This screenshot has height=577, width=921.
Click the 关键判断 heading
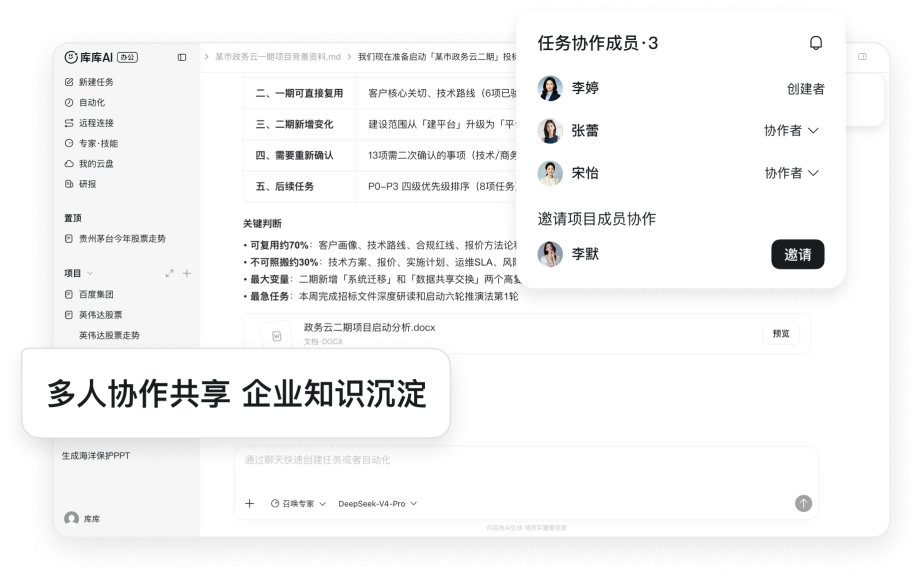[x=263, y=223]
